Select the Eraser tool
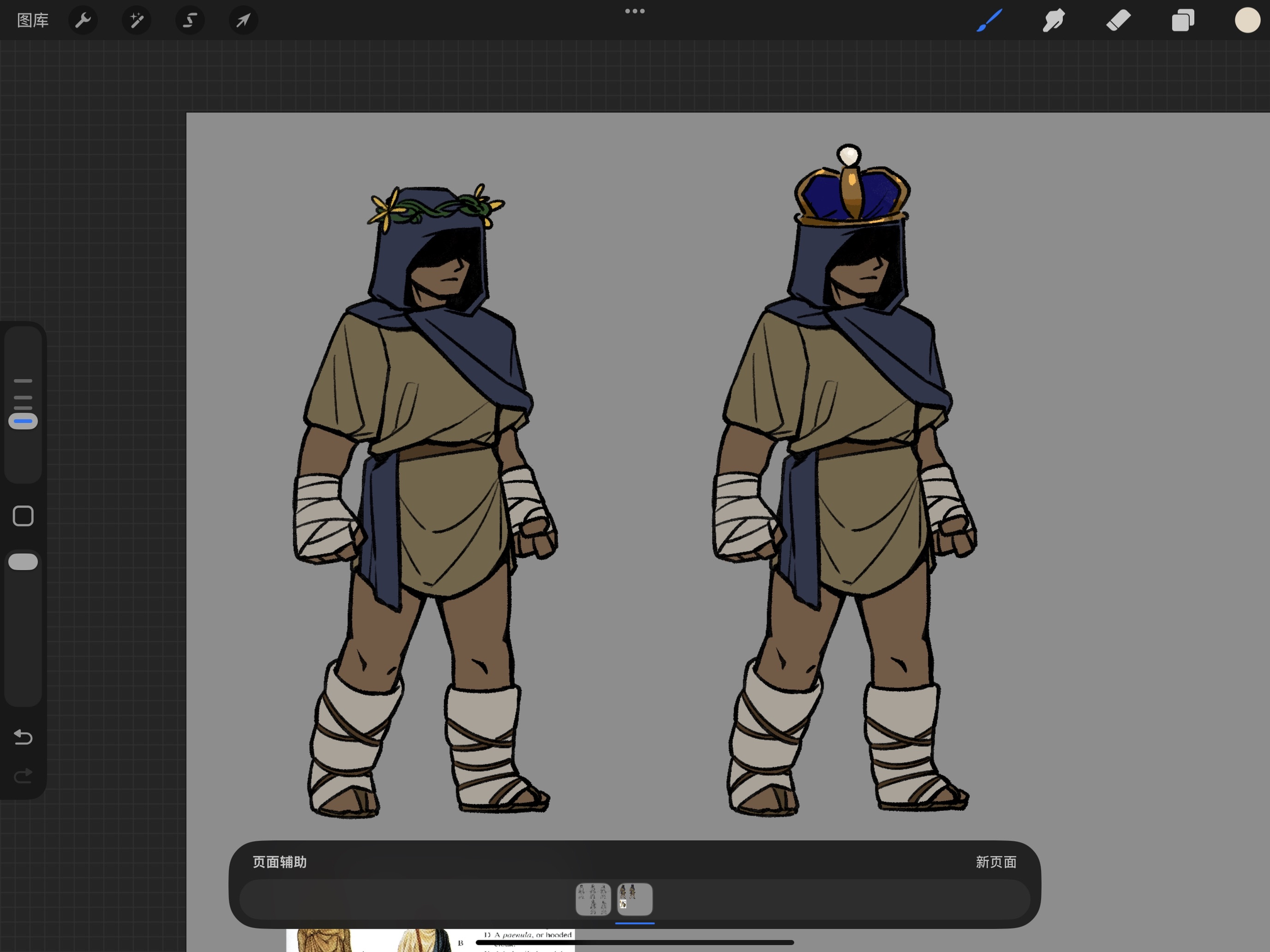Viewport: 1270px width, 952px height. pyautogui.click(x=1119, y=21)
